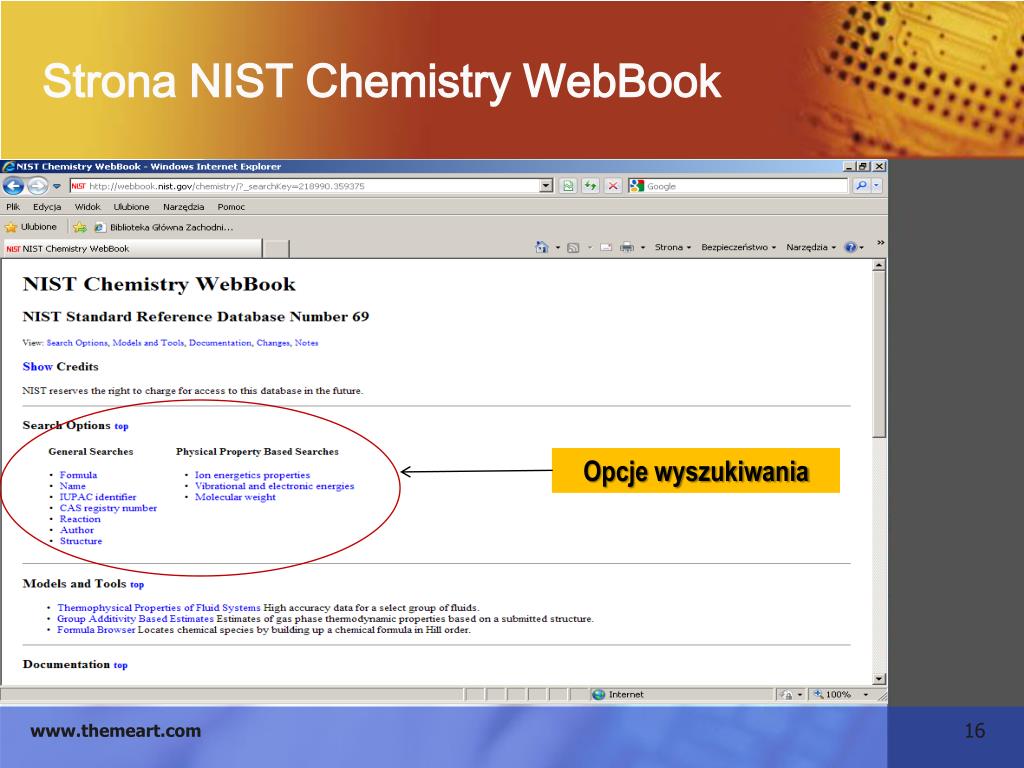The height and width of the screenshot is (768, 1024).
Task: Open Thermophysical Properties of Fluid Systems link
Action: pos(159,608)
